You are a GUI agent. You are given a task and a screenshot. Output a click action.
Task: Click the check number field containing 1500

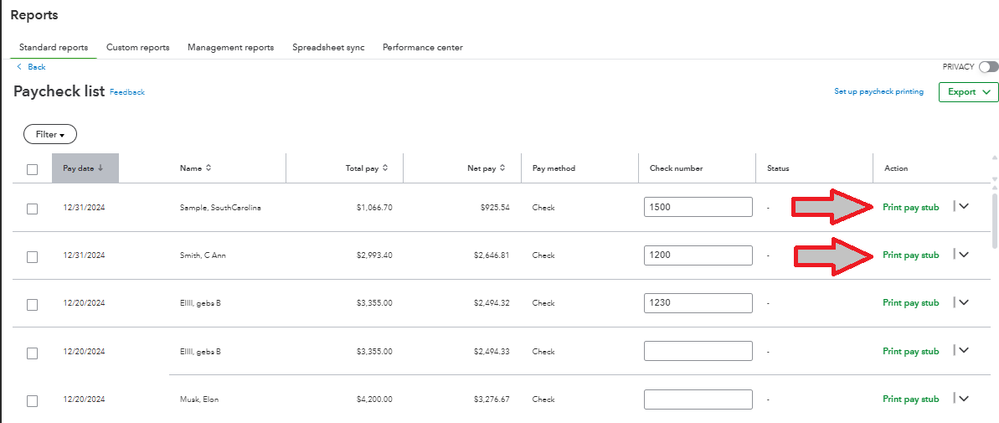(698, 207)
